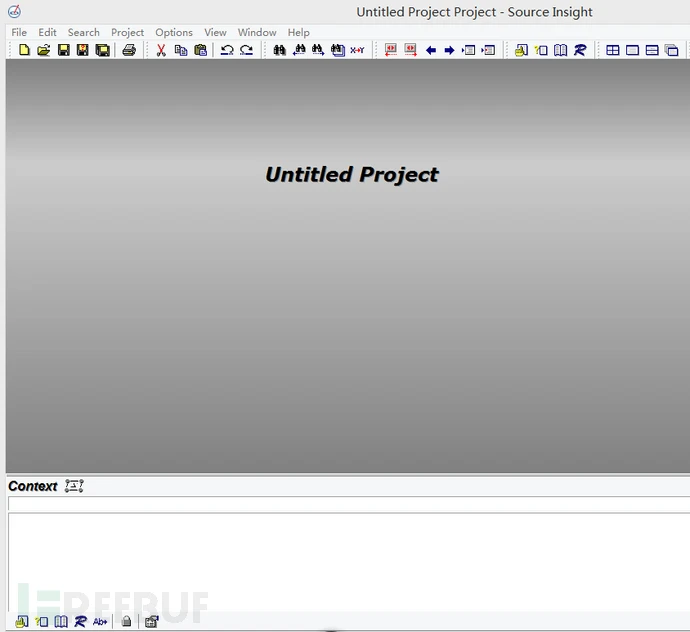Click the 'Context' panel title
Viewport: 690px width, 632px height.
pos(33,486)
